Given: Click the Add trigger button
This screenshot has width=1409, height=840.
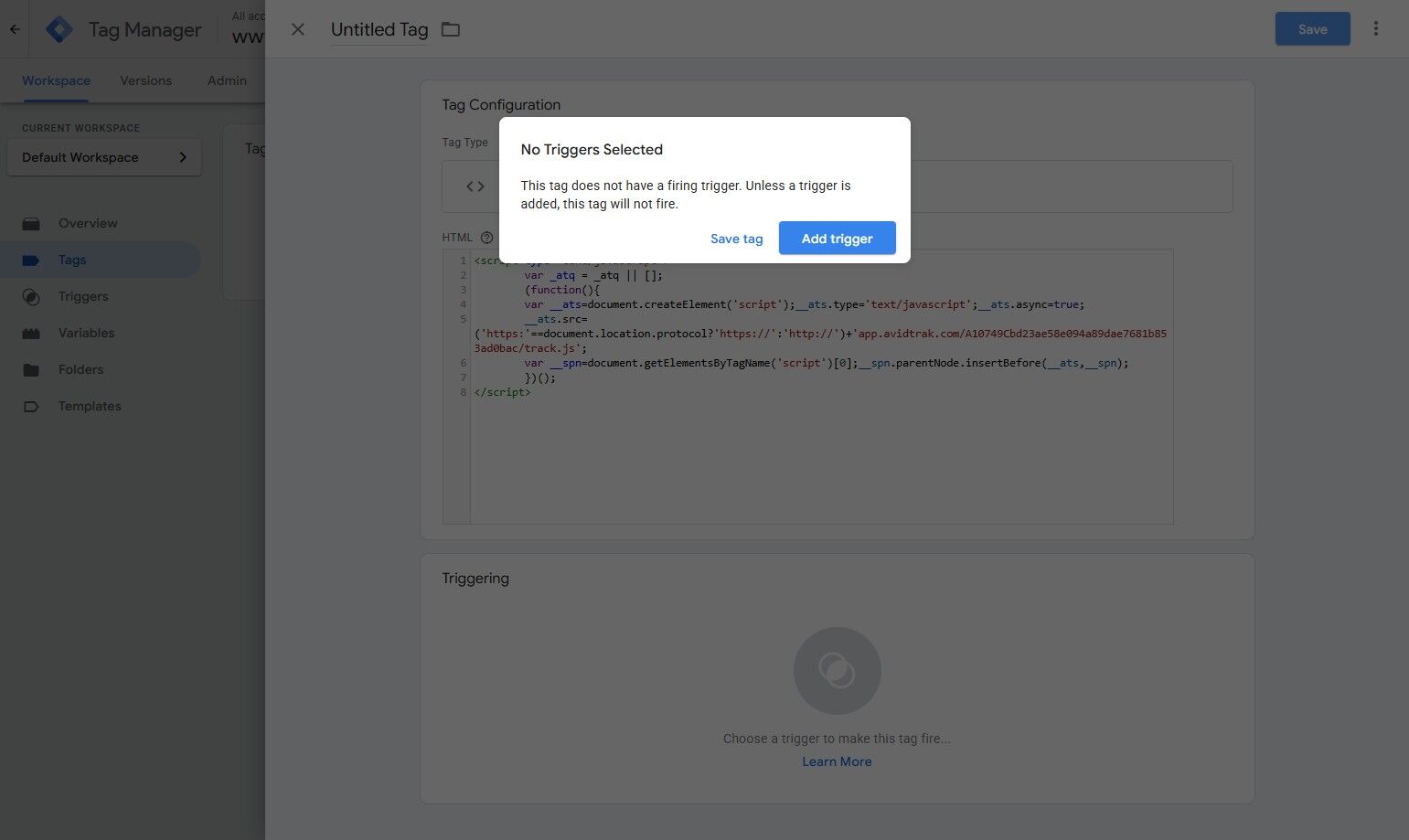Looking at the screenshot, I should tap(837, 239).
